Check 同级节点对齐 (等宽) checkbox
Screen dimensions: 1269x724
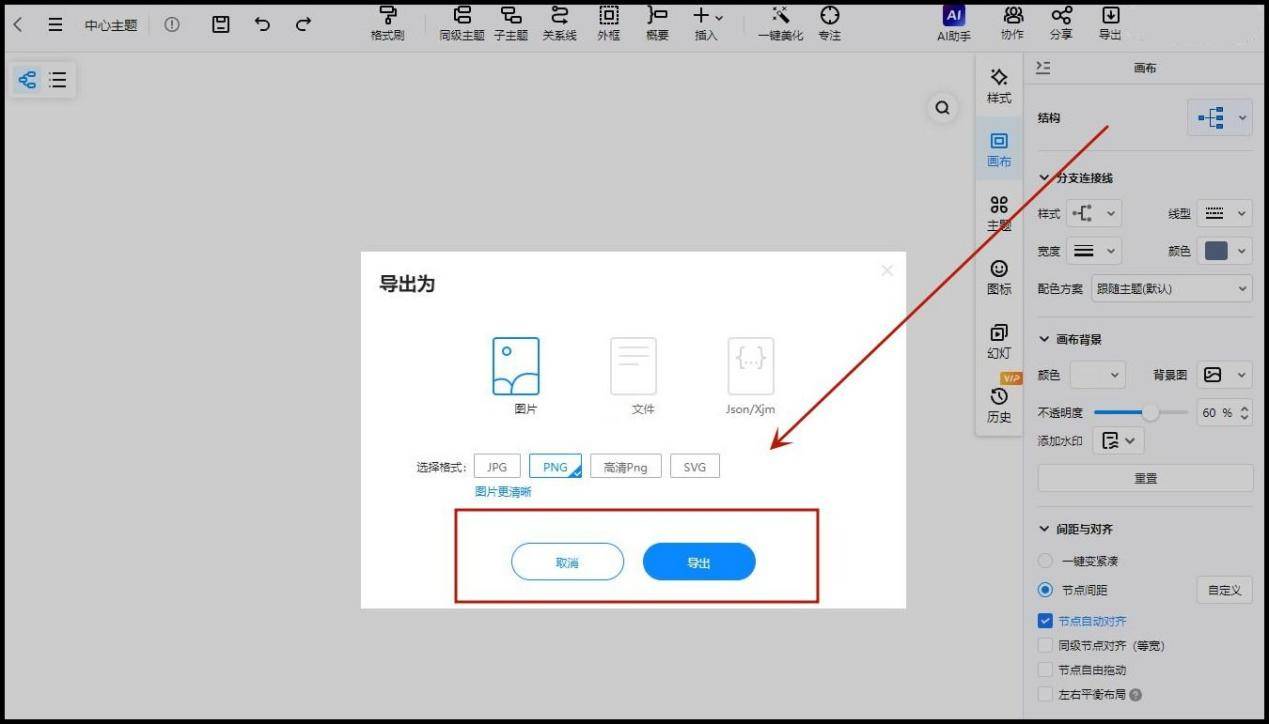pyautogui.click(x=1046, y=645)
